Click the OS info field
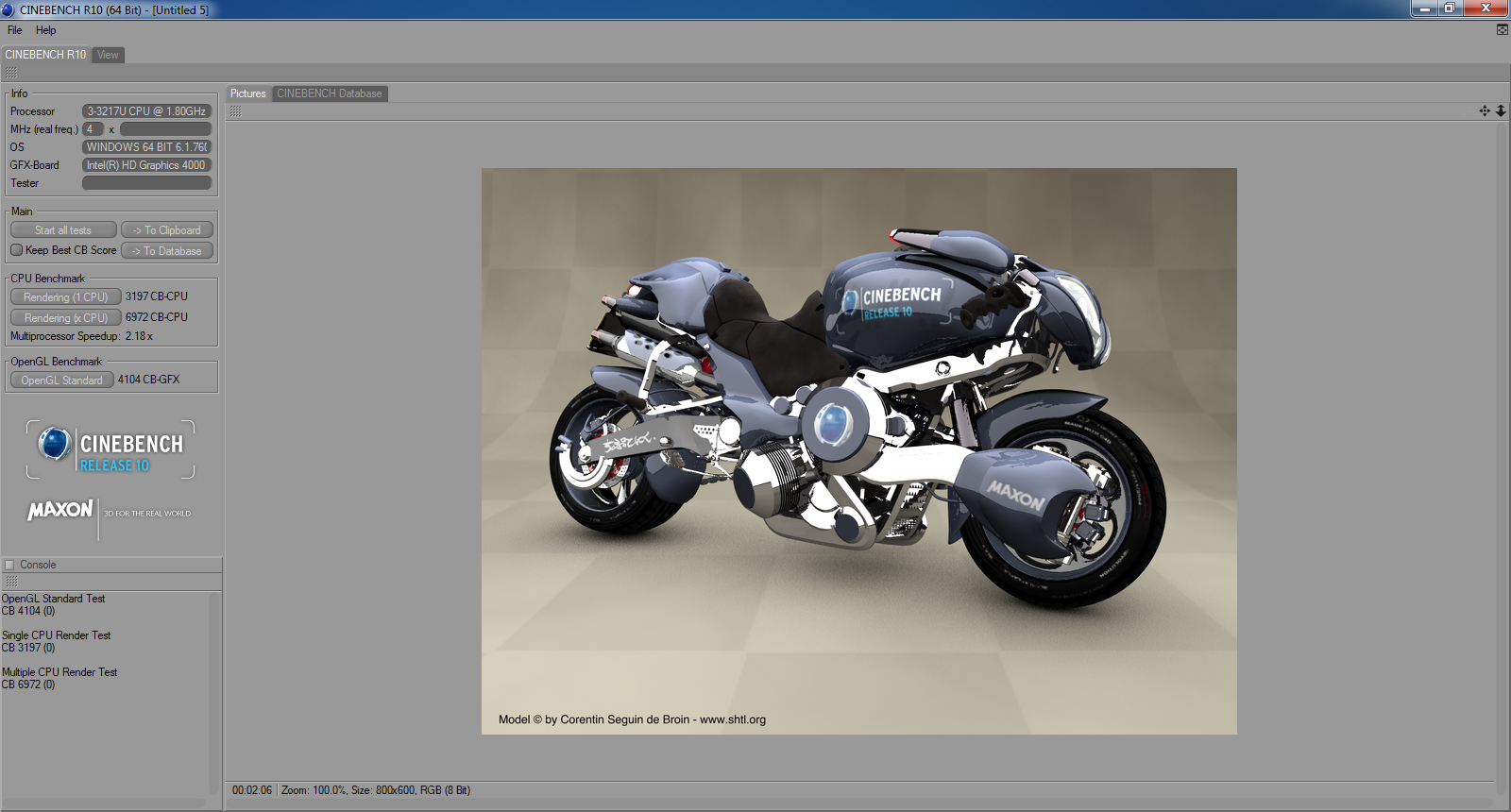This screenshot has width=1511, height=812. pos(146,147)
